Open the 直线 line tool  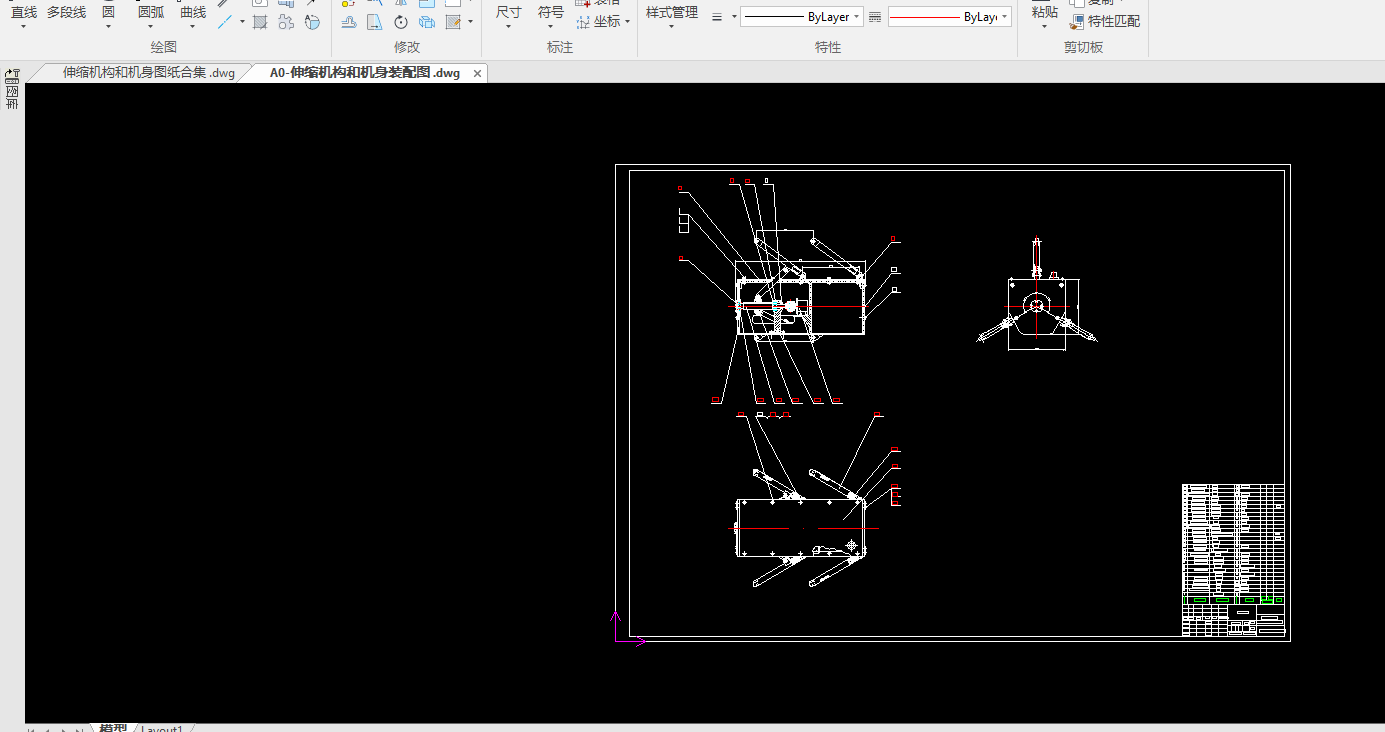pos(23,13)
